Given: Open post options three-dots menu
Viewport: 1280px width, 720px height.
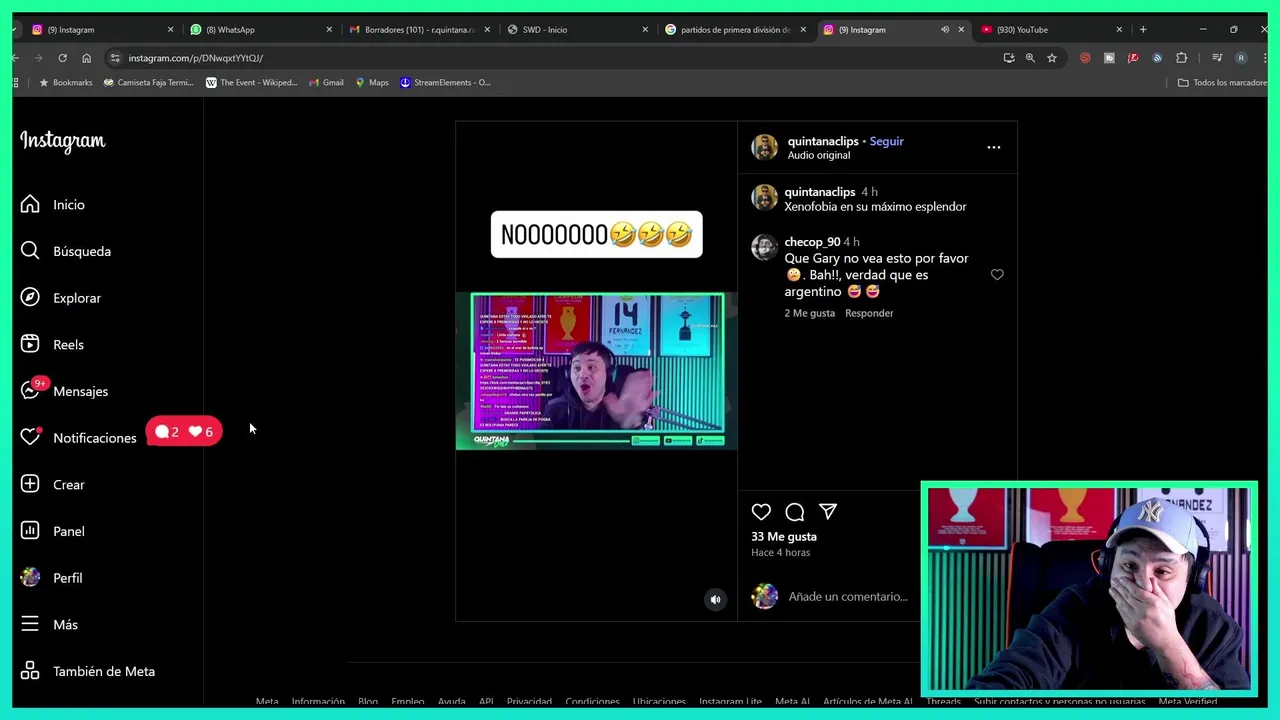Looking at the screenshot, I should pyautogui.click(x=994, y=147).
